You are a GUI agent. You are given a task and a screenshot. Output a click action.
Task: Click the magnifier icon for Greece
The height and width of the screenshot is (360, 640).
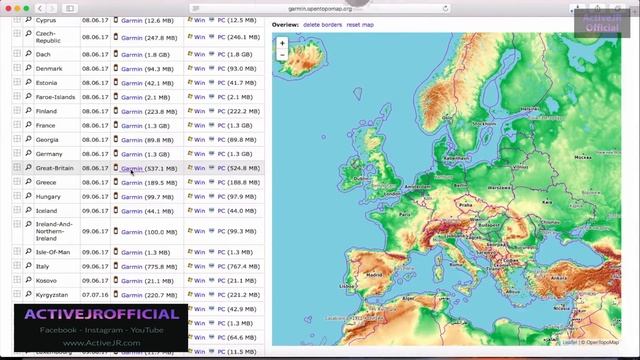point(28,182)
